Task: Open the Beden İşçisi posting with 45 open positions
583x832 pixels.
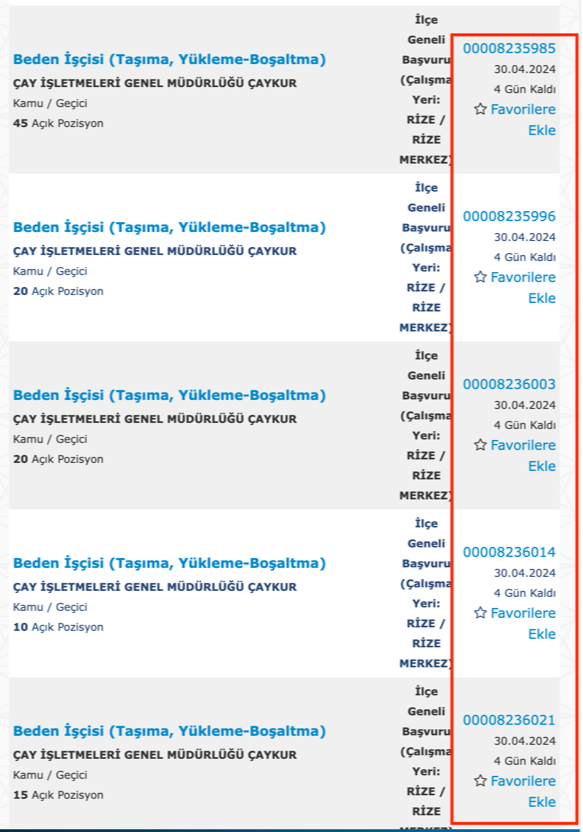Action: tap(169, 59)
